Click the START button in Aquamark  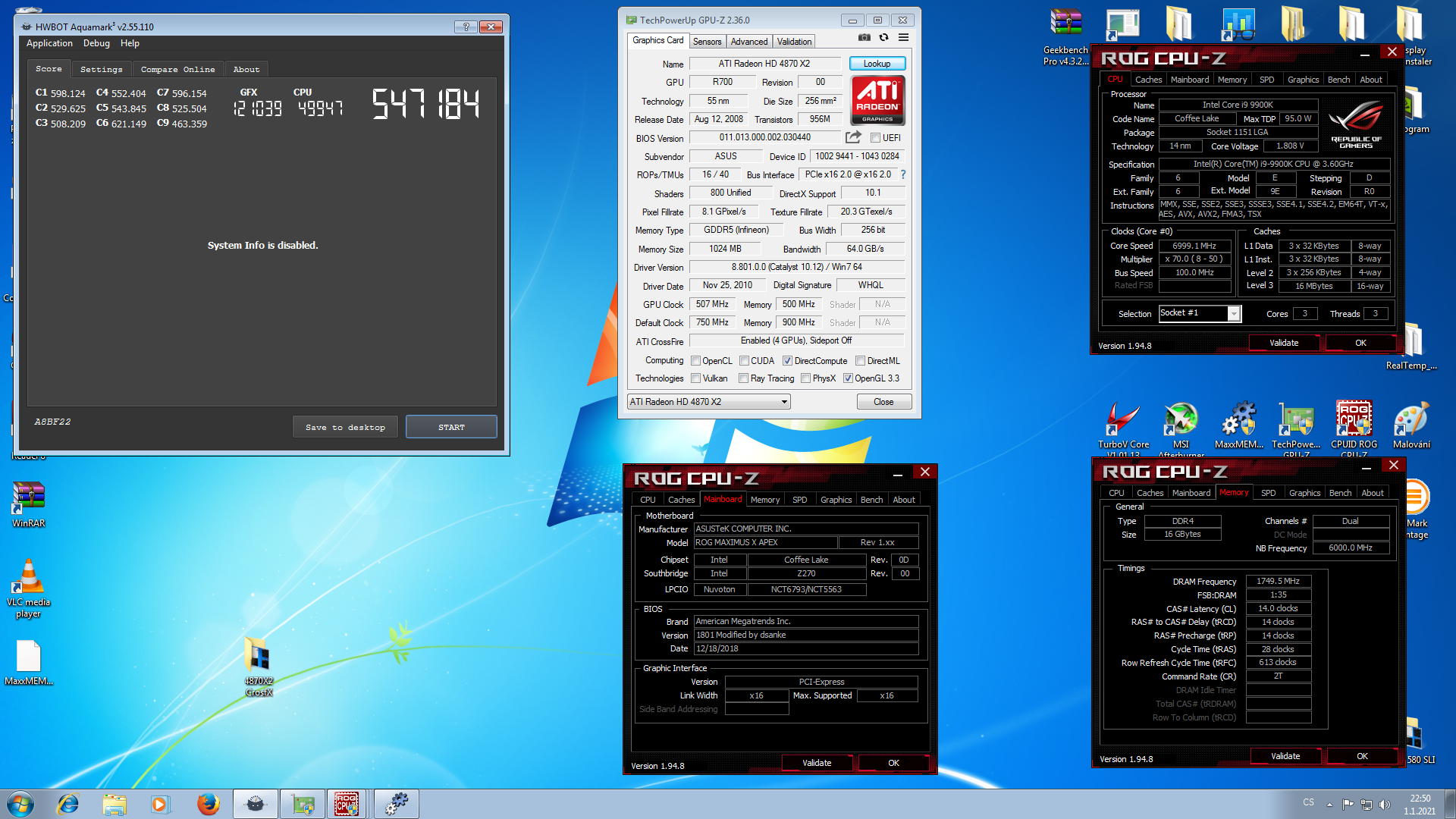coord(451,427)
